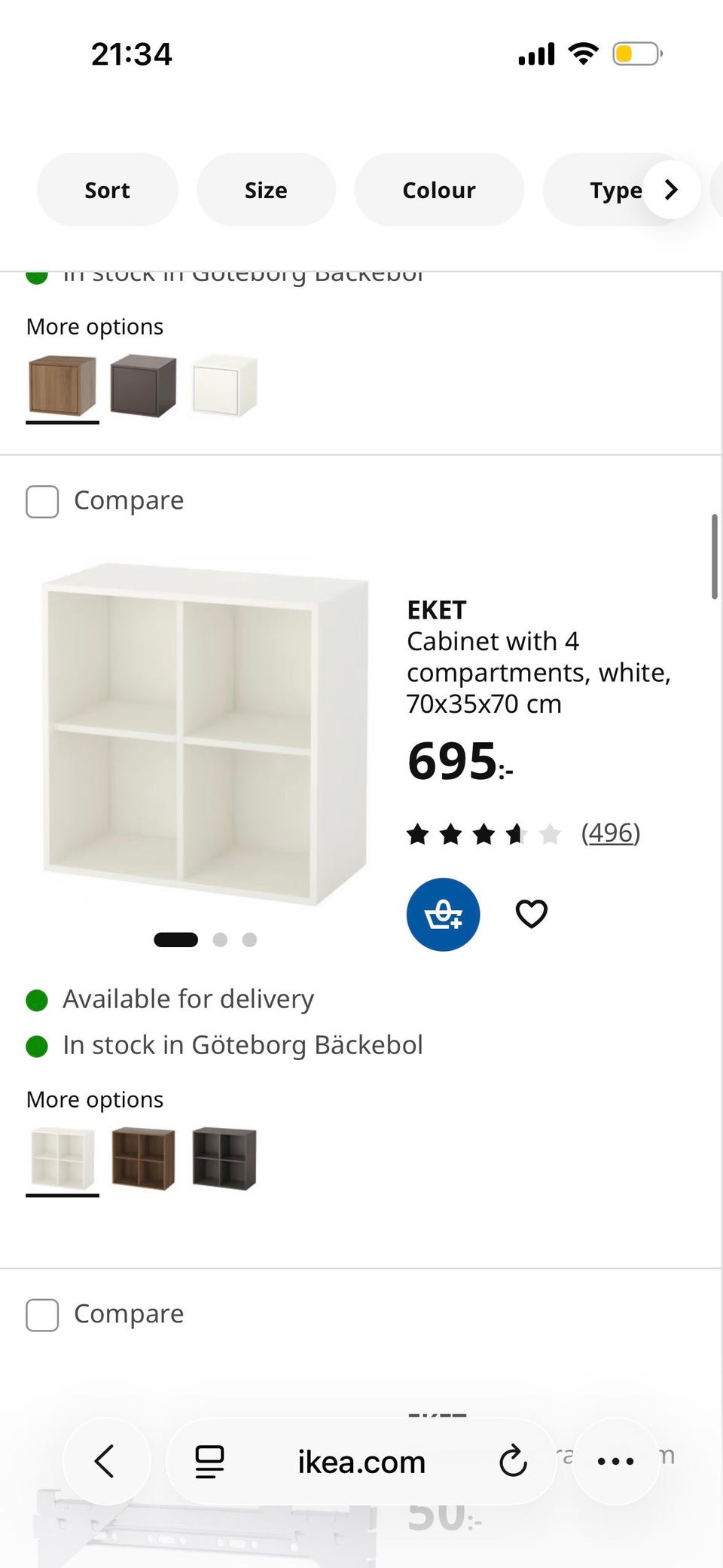The width and height of the screenshot is (723, 1568).
Task: Open browser more options ellipsis
Action: pos(615,1461)
